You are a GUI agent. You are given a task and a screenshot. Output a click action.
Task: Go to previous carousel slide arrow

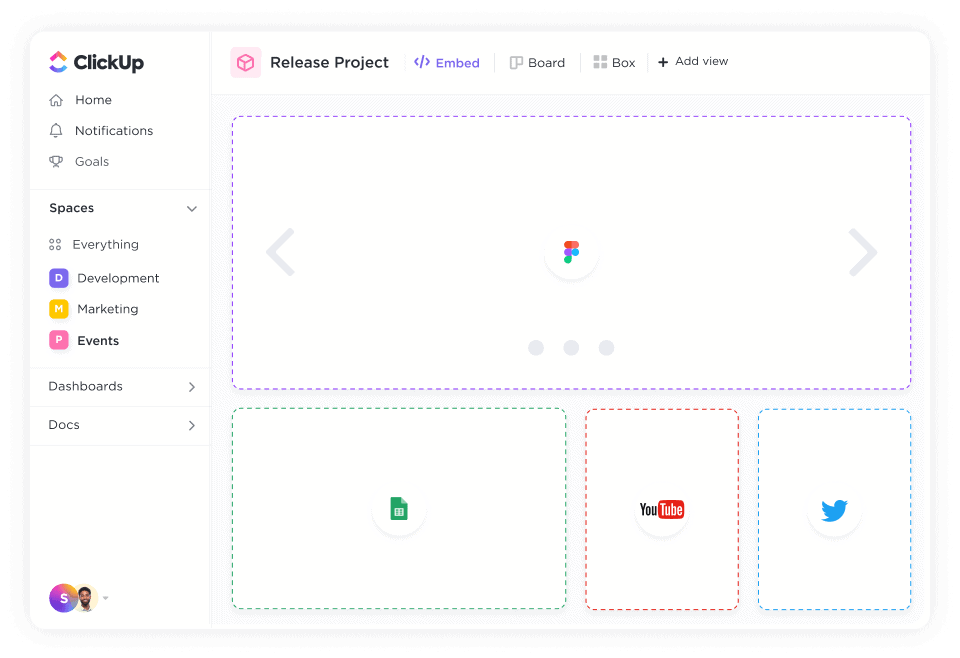(x=281, y=252)
